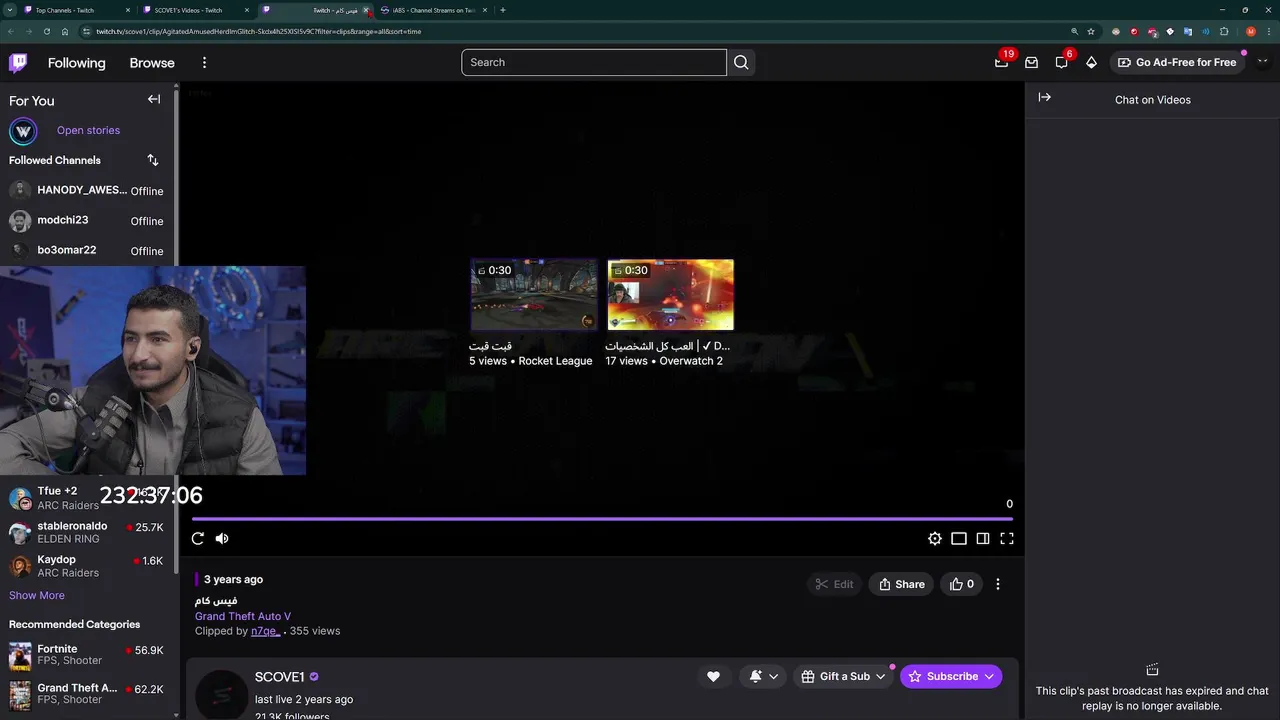Click the Edit clip button

(834, 584)
